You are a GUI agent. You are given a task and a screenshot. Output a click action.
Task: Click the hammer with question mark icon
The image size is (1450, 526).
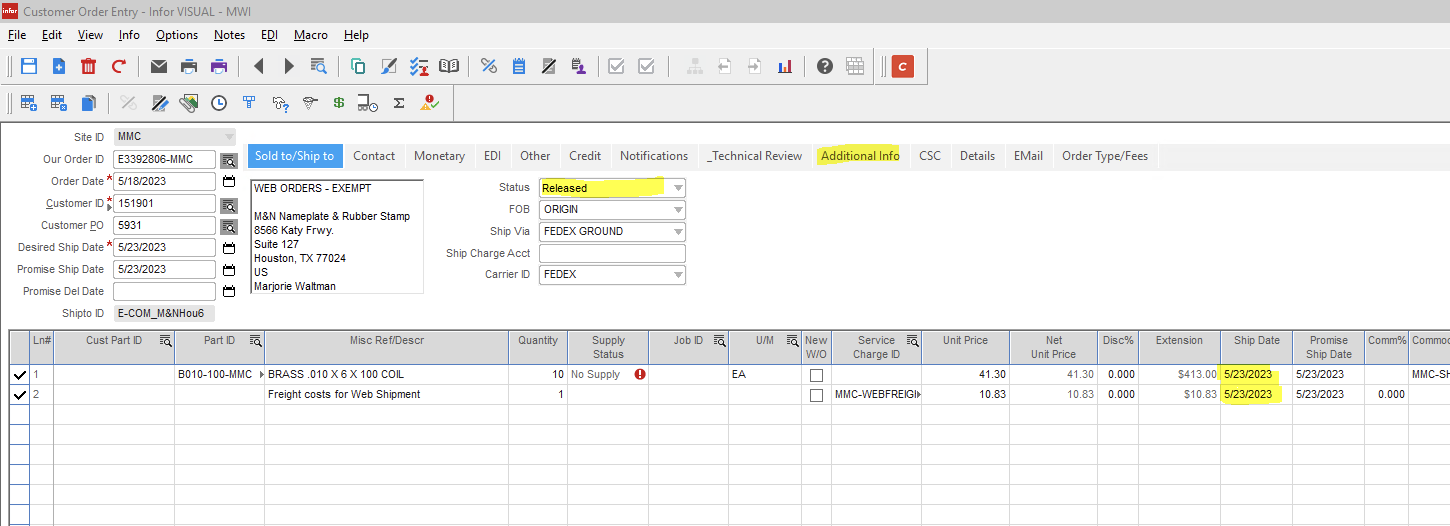point(280,102)
